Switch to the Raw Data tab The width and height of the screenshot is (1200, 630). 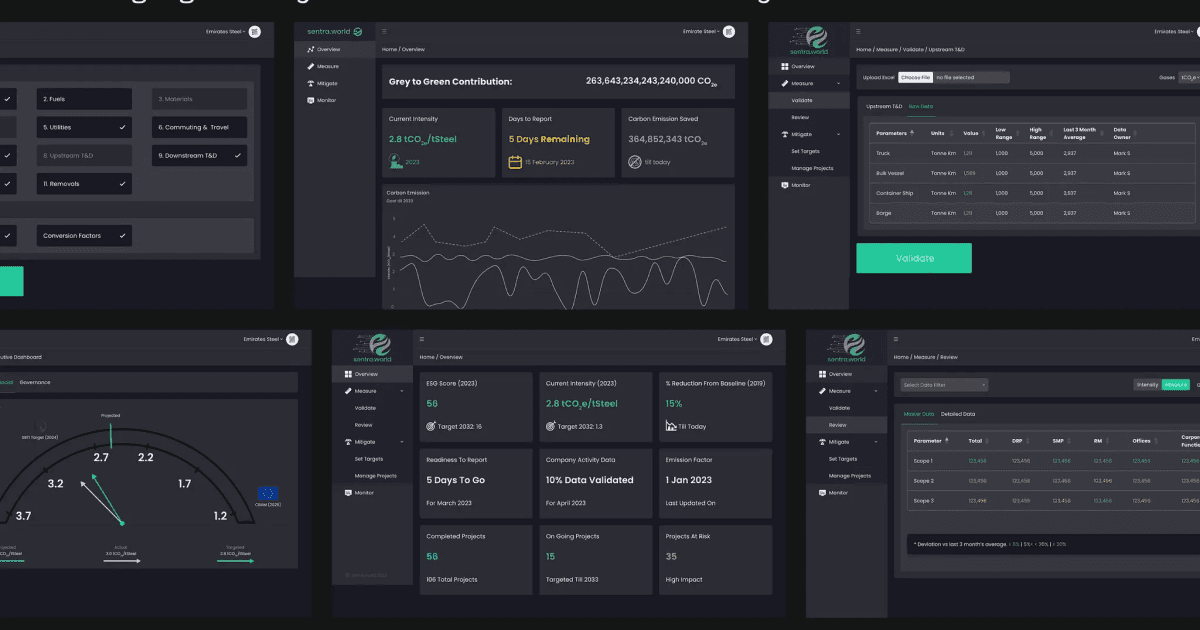921,106
